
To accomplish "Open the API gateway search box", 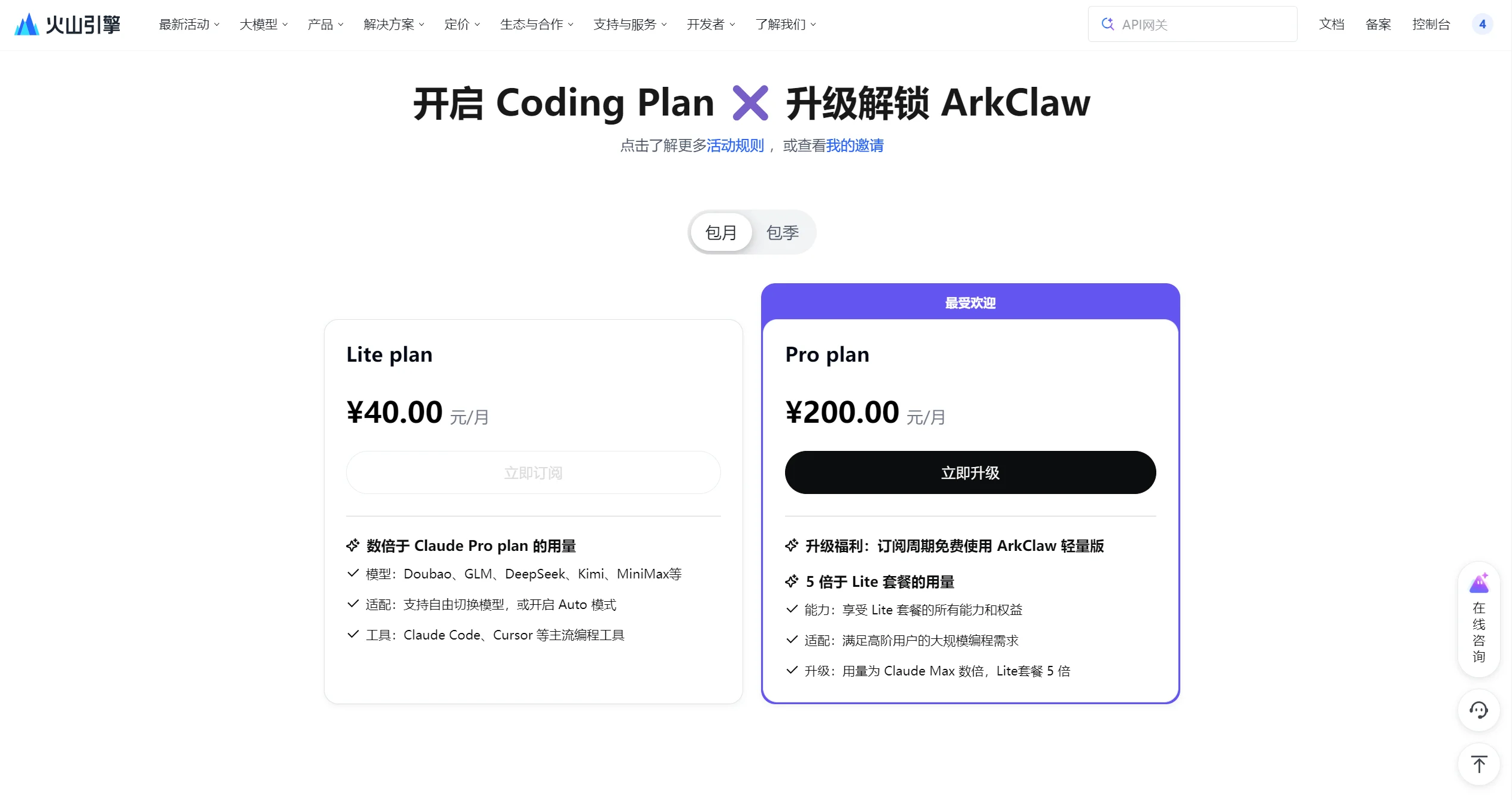I will [x=1192, y=24].
